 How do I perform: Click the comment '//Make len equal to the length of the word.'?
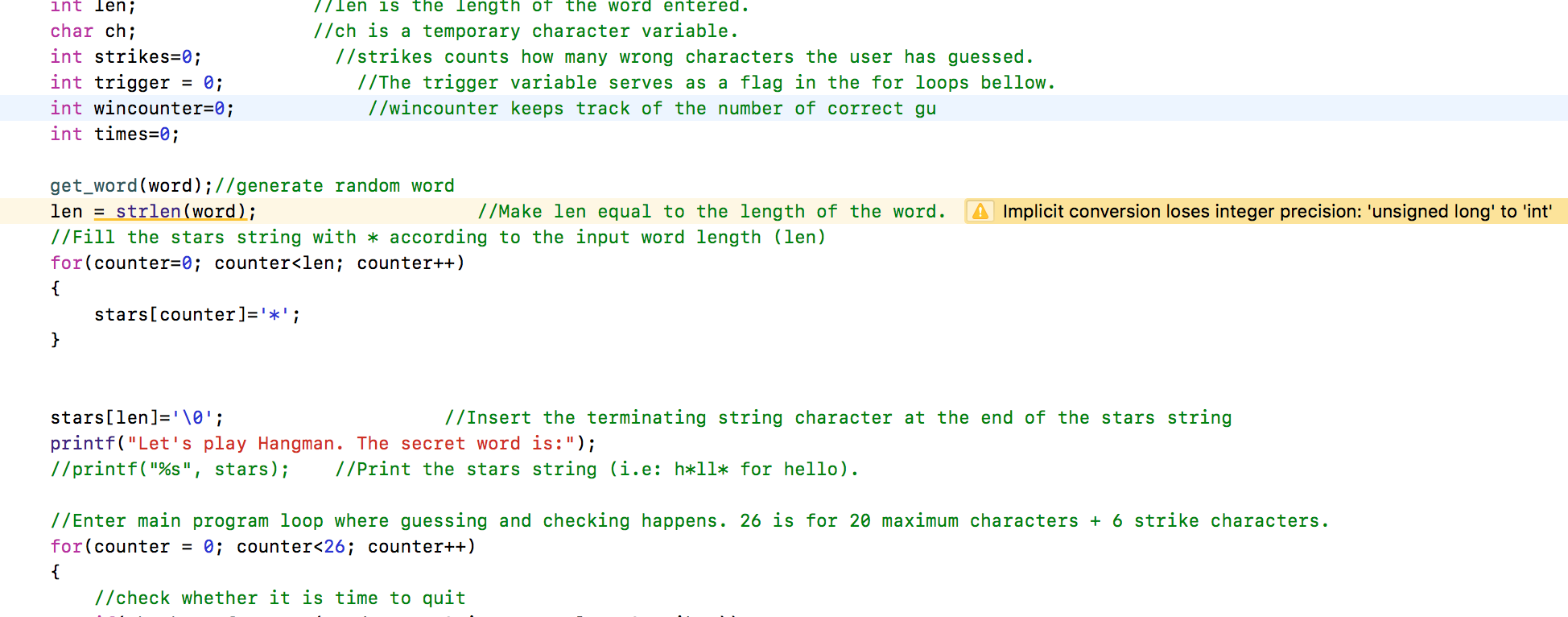(x=712, y=211)
